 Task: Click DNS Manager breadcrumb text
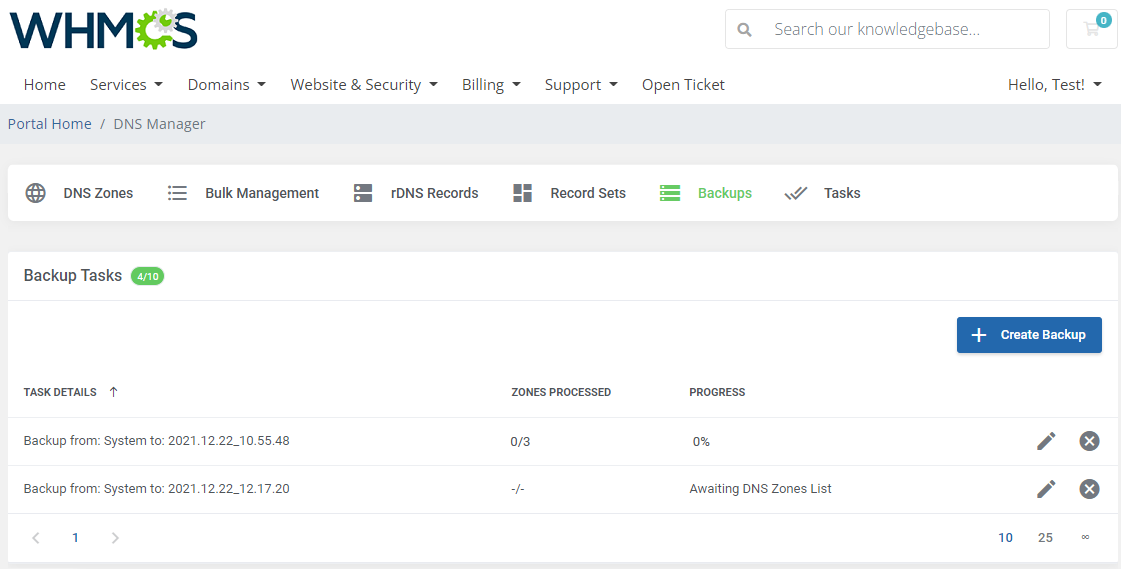(159, 124)
